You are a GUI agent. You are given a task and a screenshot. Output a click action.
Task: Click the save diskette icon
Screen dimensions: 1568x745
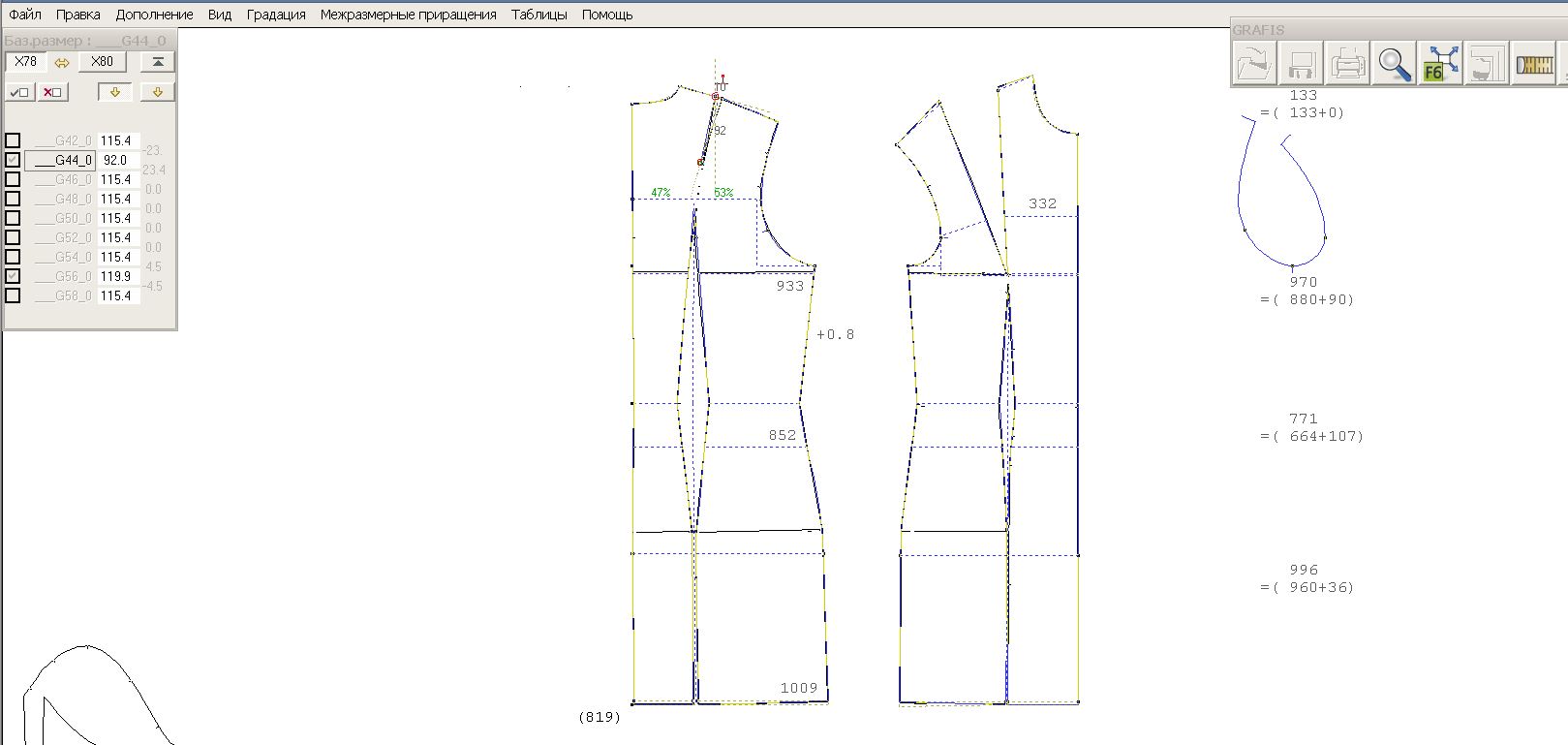pos(1301,64)
